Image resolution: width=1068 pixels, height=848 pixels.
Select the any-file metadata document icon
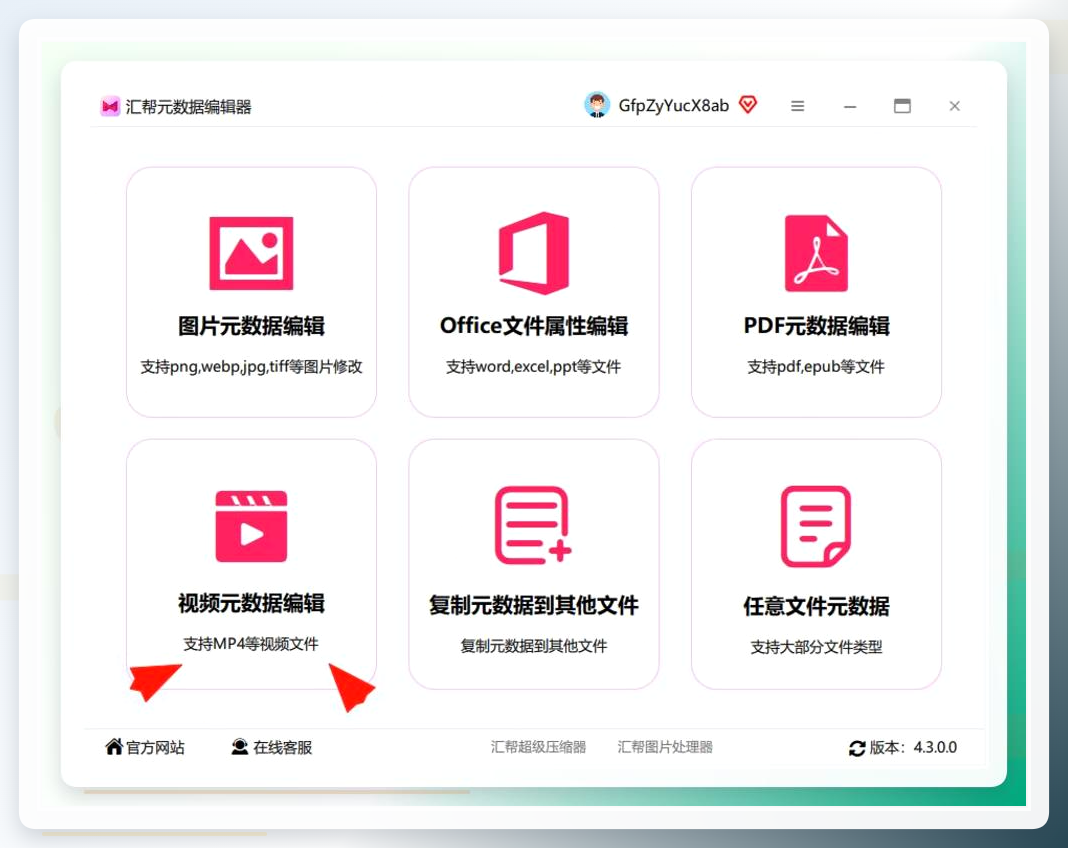tap(816, 526)
